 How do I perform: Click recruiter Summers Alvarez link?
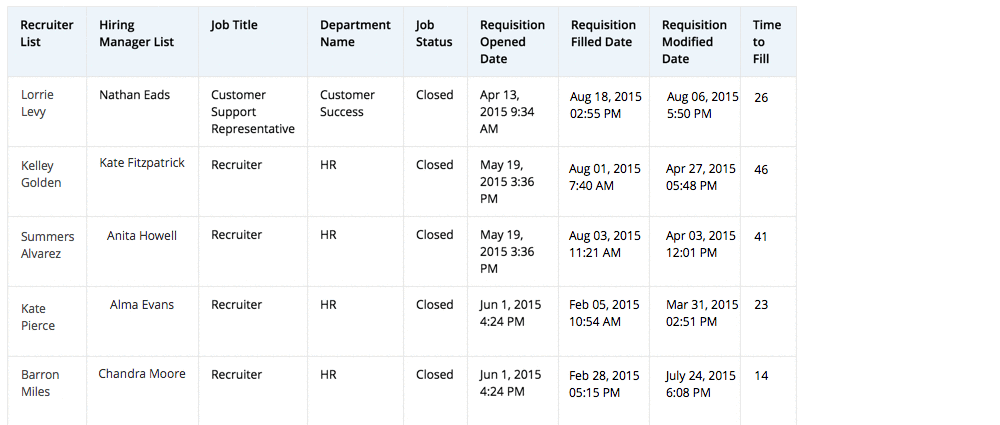(x=47, y=245)
